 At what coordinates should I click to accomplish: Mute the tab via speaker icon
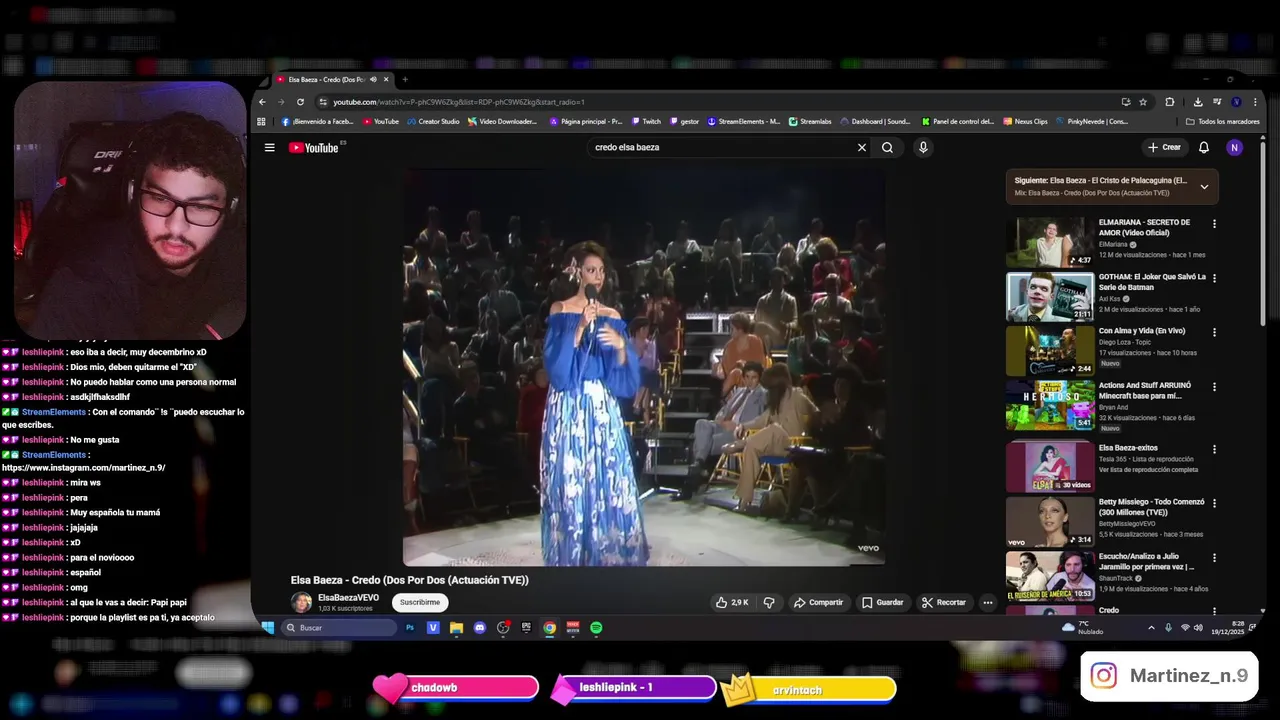(x=373, y=80)
